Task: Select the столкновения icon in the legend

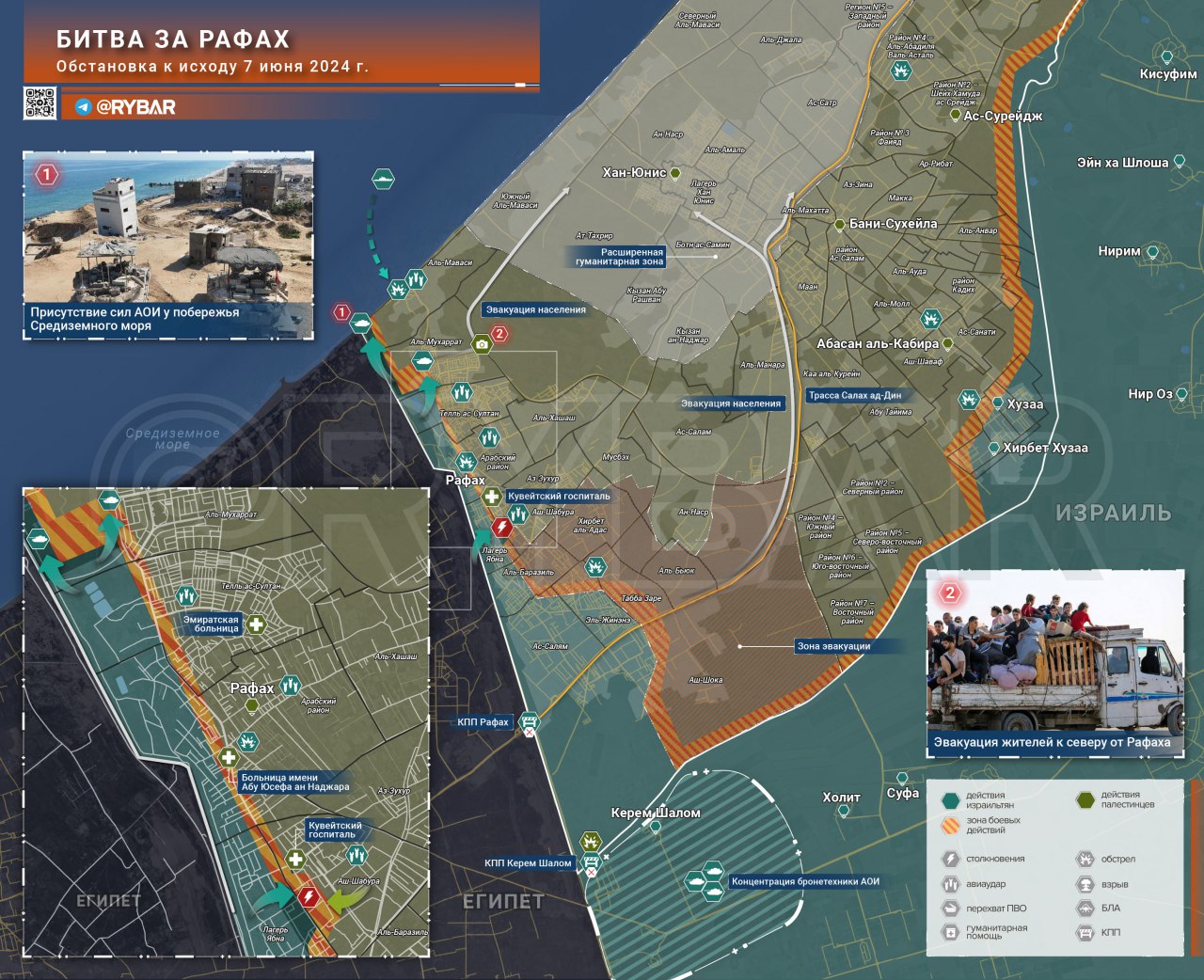Action: tap(950, 859)
